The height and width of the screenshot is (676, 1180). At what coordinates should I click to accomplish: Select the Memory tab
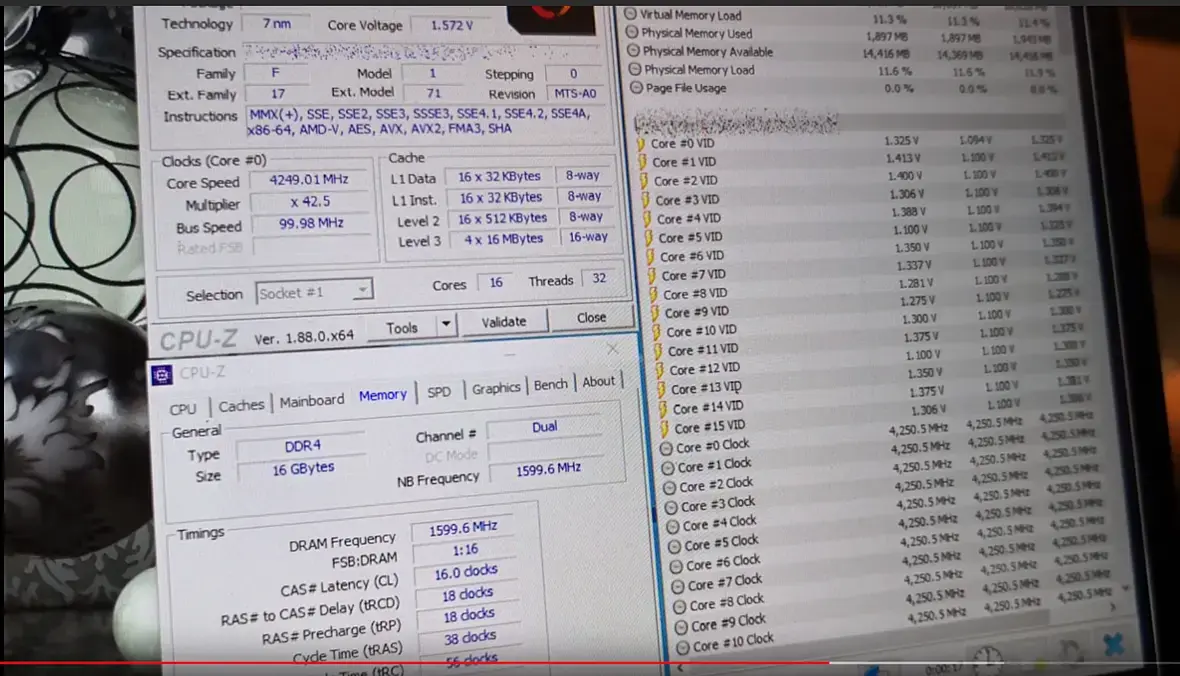pos(382,395)
